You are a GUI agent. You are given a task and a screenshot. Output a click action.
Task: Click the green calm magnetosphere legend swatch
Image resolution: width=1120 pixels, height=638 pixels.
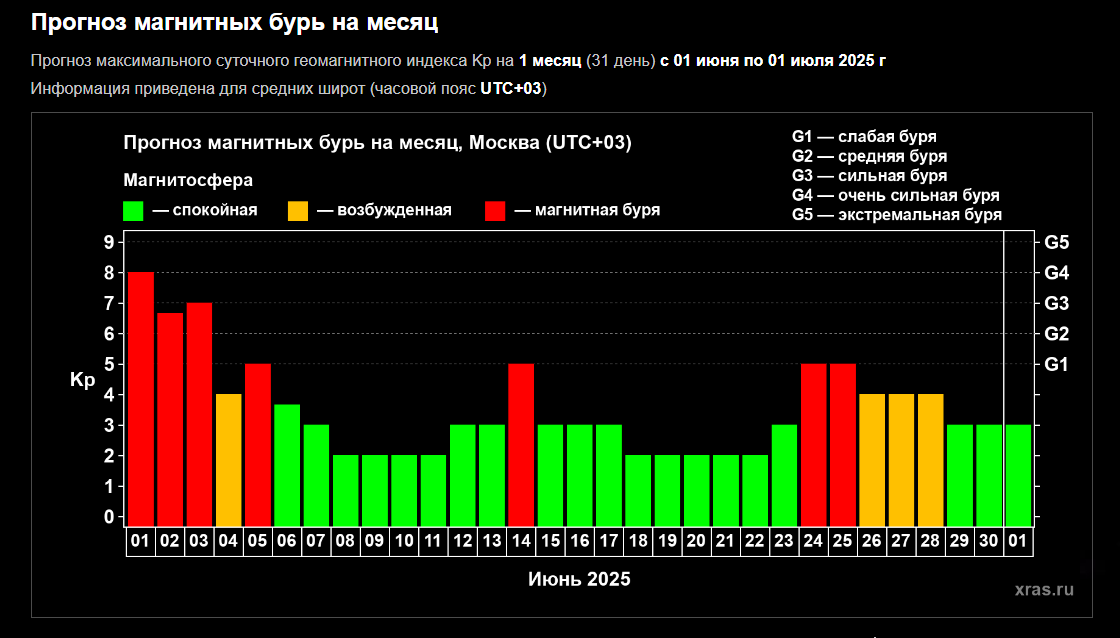[x=134, y=211]
